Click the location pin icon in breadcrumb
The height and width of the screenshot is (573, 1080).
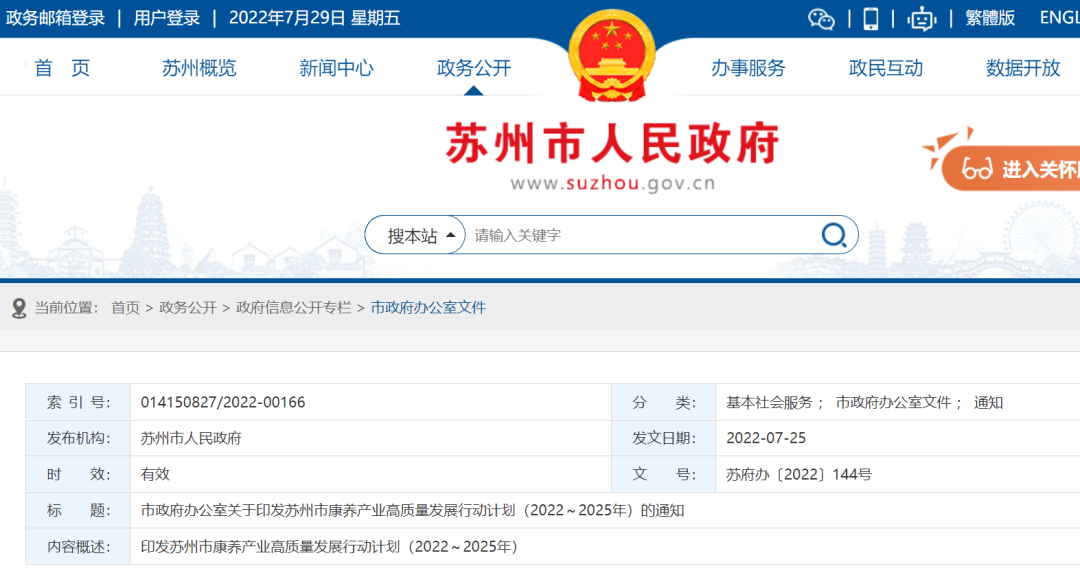pos(19,308)
